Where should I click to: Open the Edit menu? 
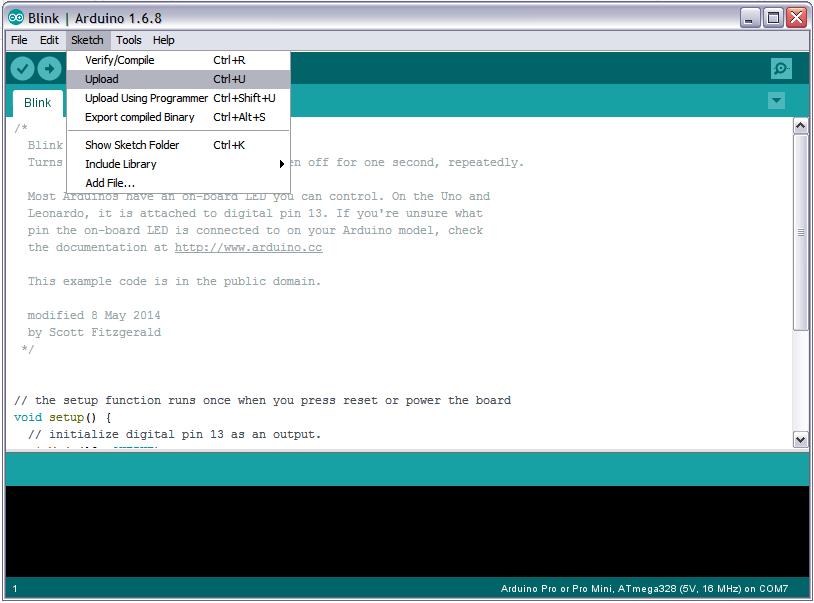coord(49,40)
